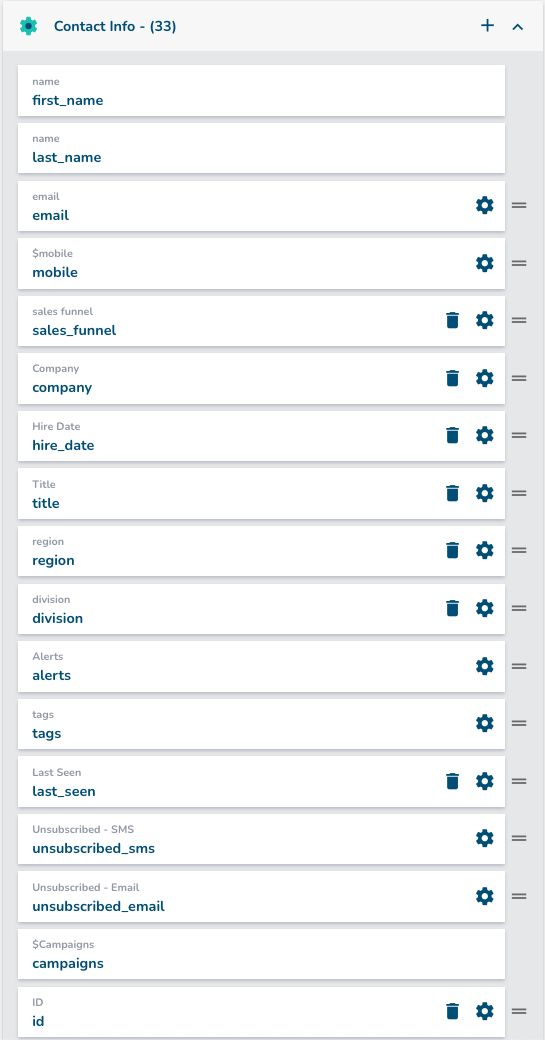Image resolution: width=545 pixels, height=1040 pixels.
Task: Click drag handle next to unsubscribed_email field
Action: 519,896
